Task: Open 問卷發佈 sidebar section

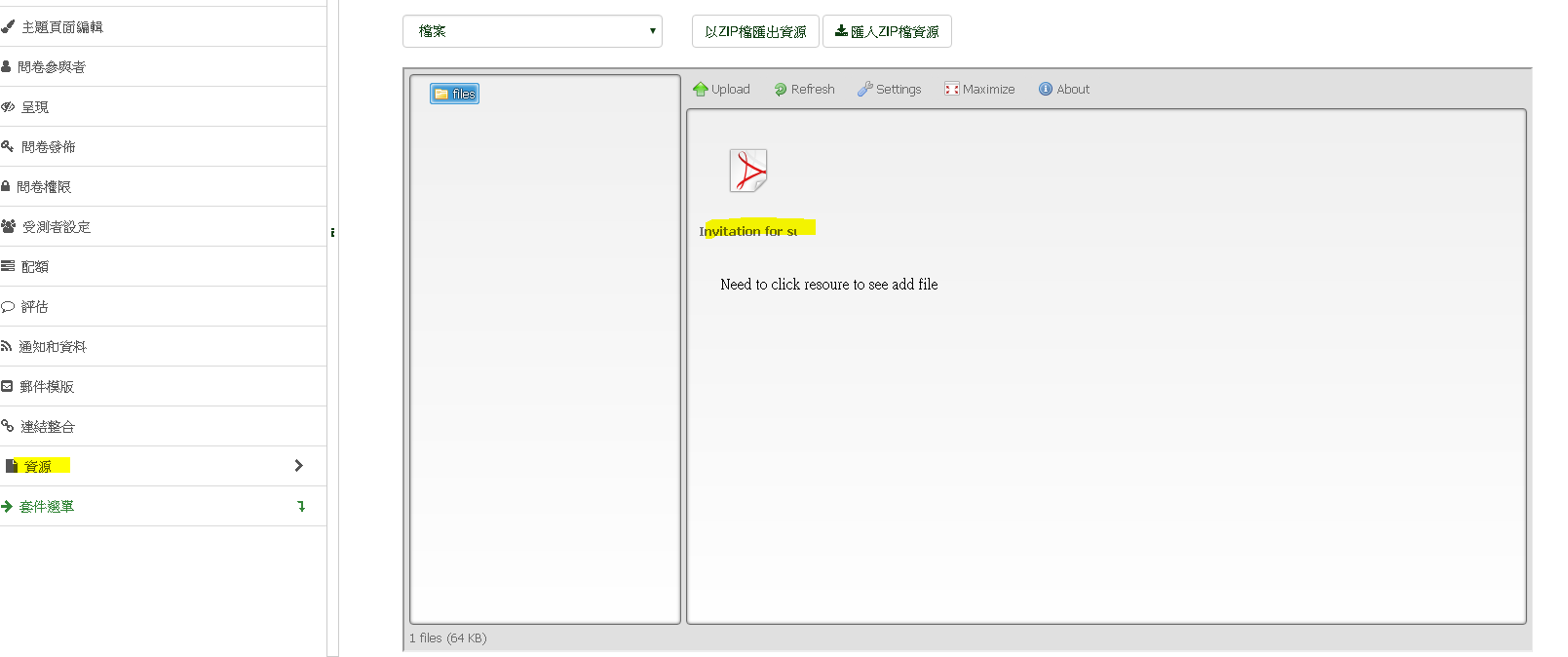Action: click(x=48, y=147)
